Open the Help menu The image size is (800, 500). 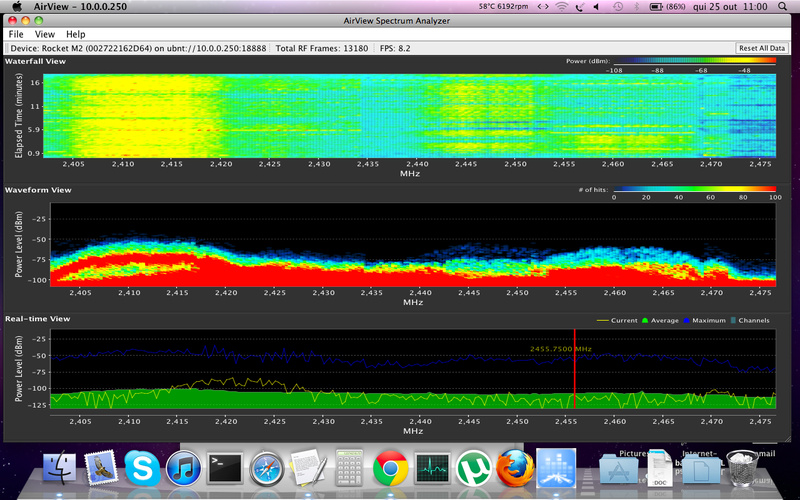(x=76, y=34)
